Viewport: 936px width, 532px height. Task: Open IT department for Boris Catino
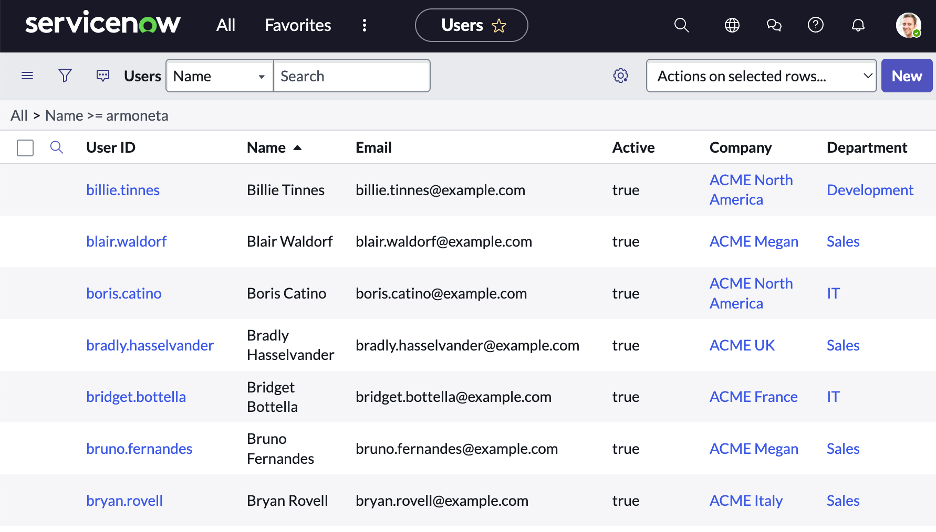pyautogui.click(x=833, y=294)
